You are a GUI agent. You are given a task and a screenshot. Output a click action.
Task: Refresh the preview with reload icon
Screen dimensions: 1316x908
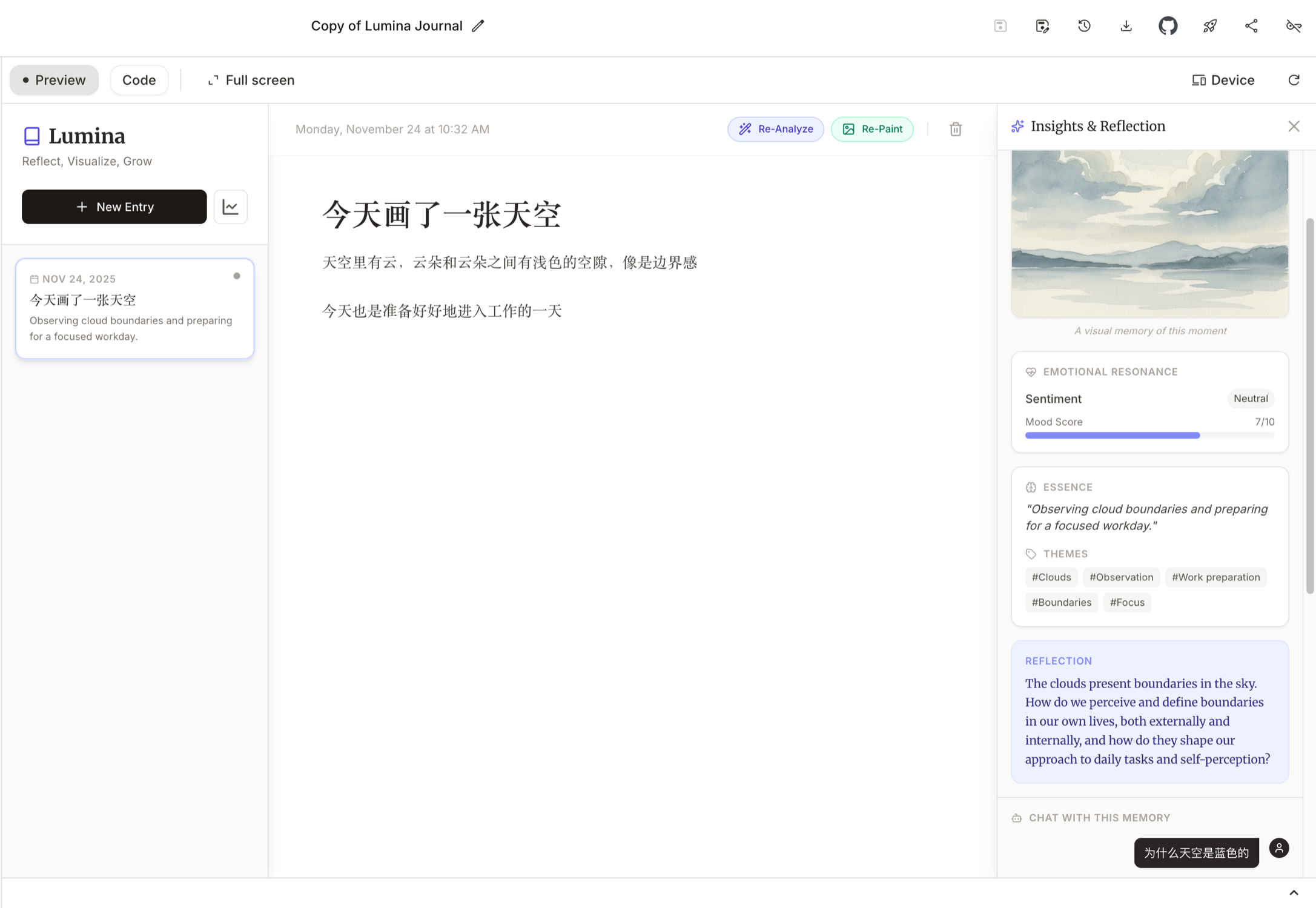(1294, 80)
